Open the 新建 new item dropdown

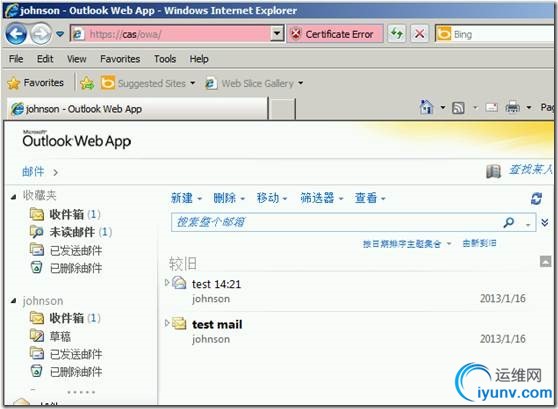[186, 198]
